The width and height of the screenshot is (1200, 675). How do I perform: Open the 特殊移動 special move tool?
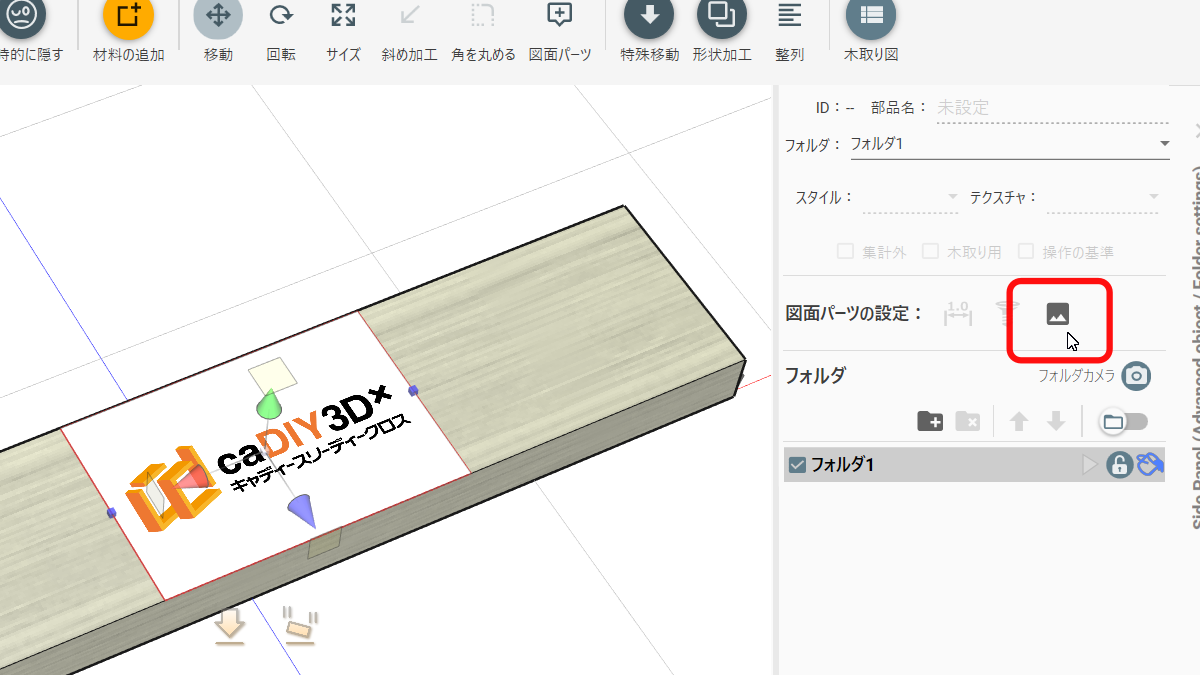(649, 17)
